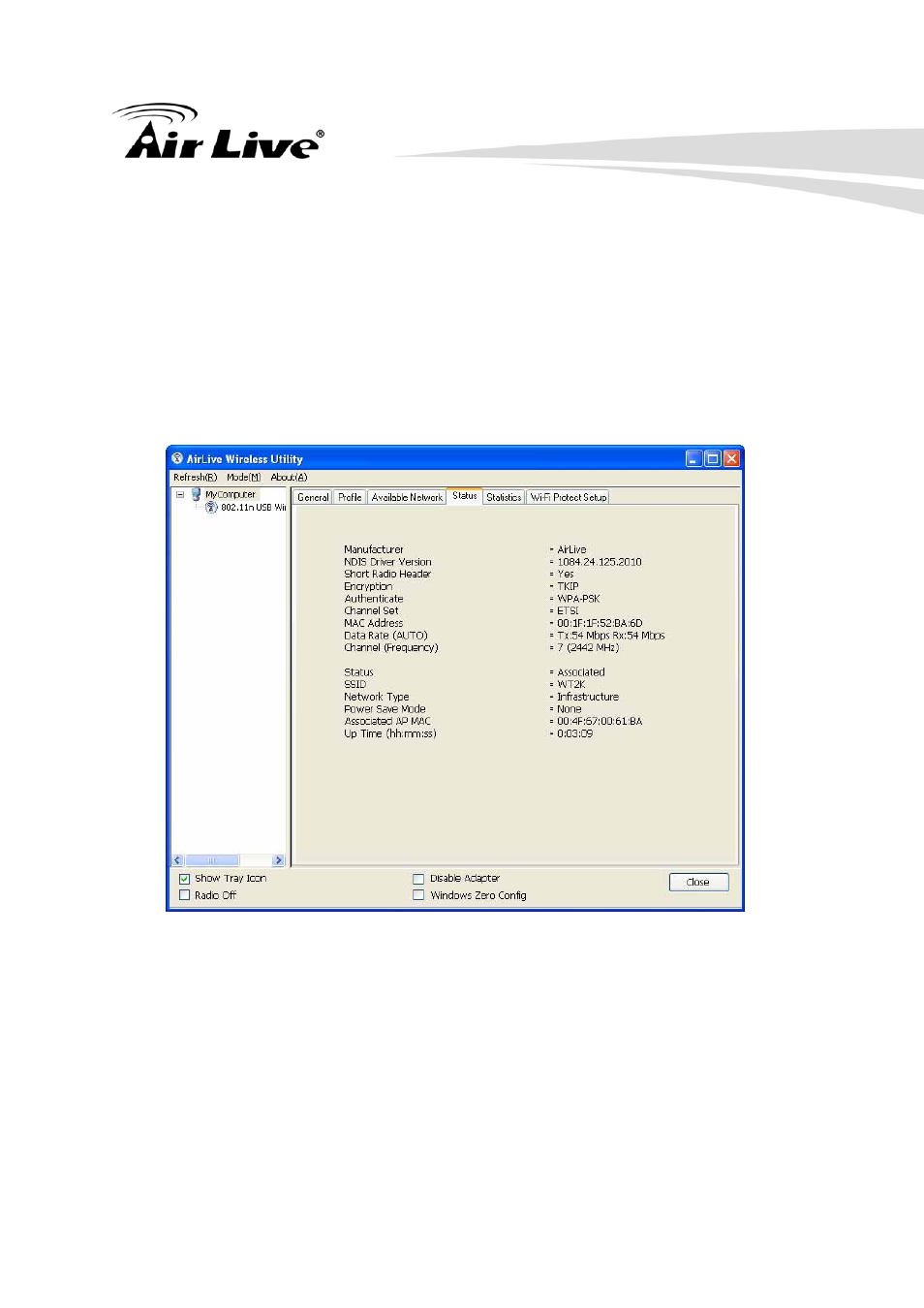The image size is (924, 1308).
Task: Collapse the MyComputer tree node
Action: [x=180, y=494]
